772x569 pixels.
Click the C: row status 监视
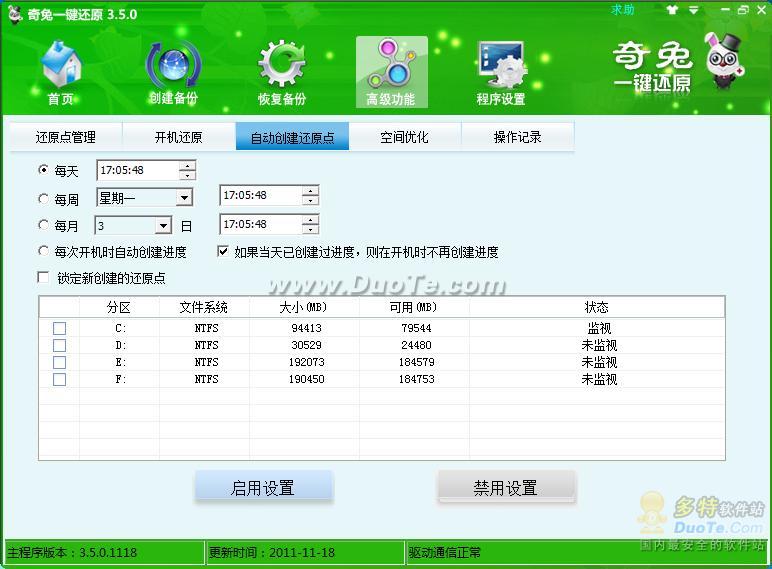coord(599,328)
